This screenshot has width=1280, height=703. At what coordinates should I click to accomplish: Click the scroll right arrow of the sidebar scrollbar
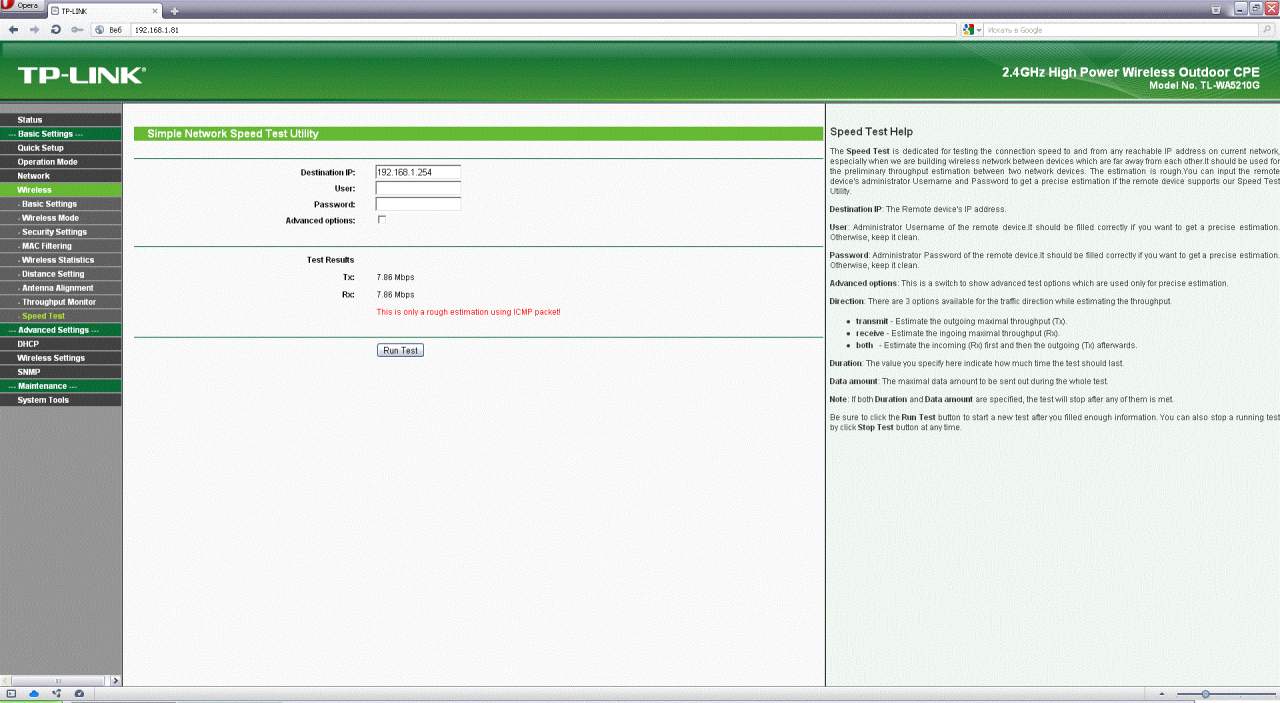(x=116, y=680)
